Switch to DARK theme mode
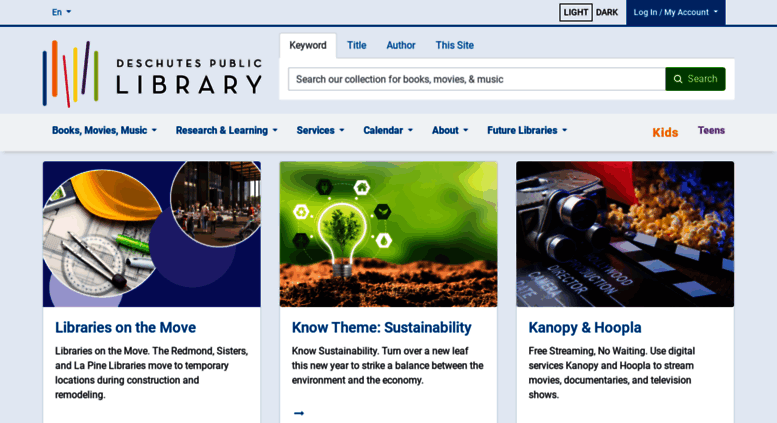Image resolution: width=777 pixels, height=423 pixels. (x=607, y=12)
